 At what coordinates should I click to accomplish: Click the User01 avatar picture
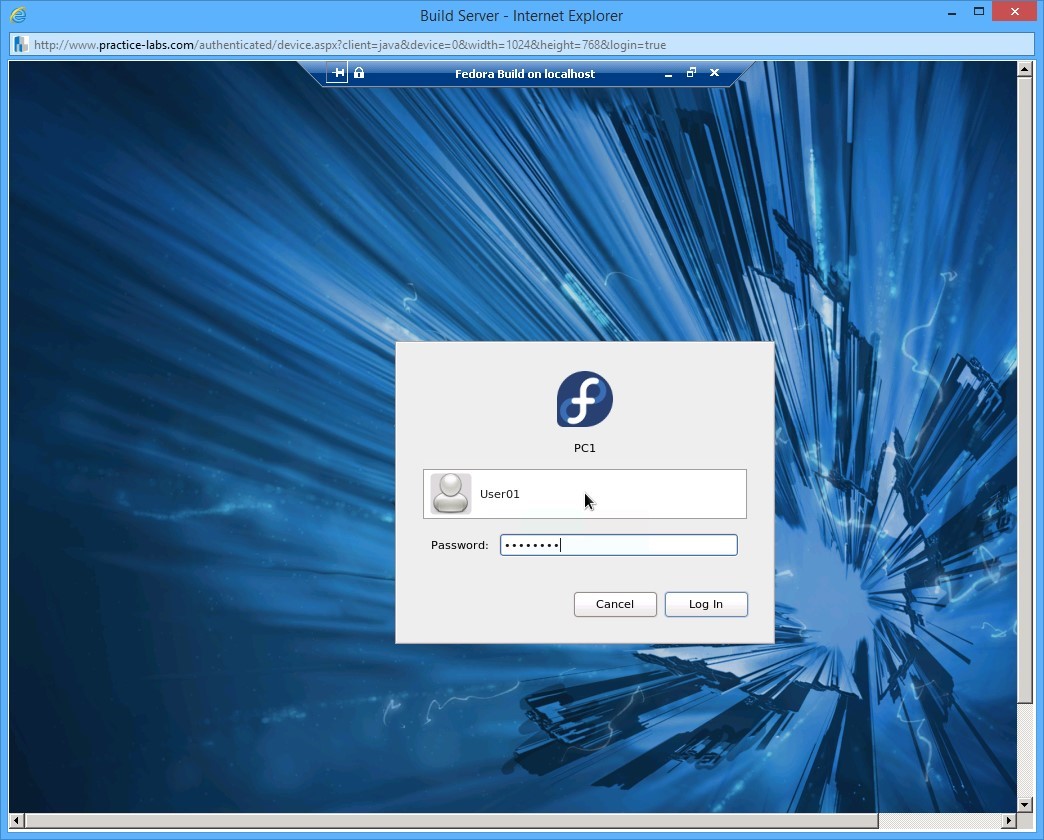point(450,493)
